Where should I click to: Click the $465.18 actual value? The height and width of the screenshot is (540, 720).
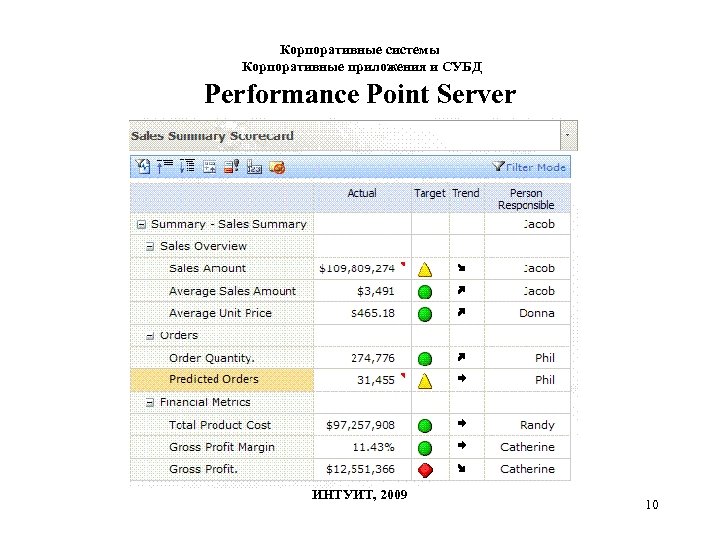[x=373, y=313]
